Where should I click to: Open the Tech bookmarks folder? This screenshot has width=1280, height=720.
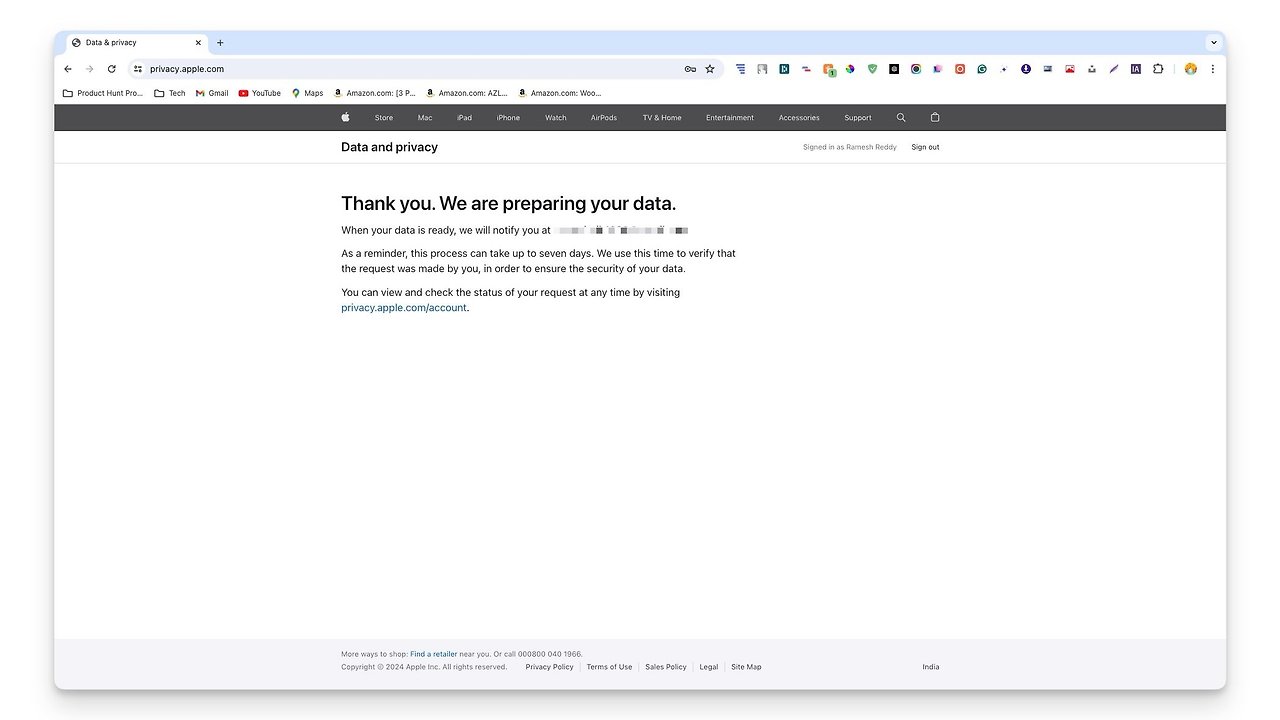170,93
